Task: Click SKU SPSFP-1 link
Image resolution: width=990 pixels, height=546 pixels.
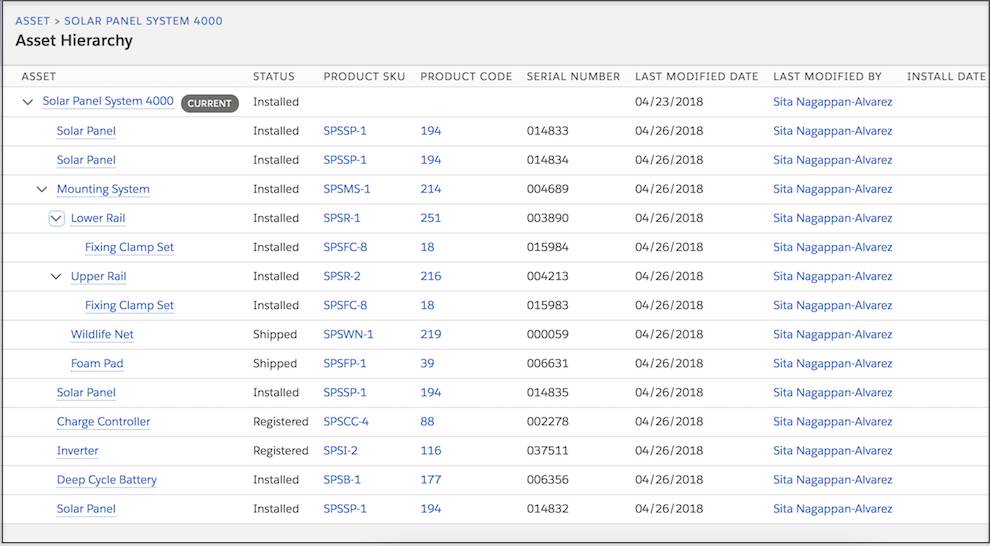Action: [x=345, y=363]
